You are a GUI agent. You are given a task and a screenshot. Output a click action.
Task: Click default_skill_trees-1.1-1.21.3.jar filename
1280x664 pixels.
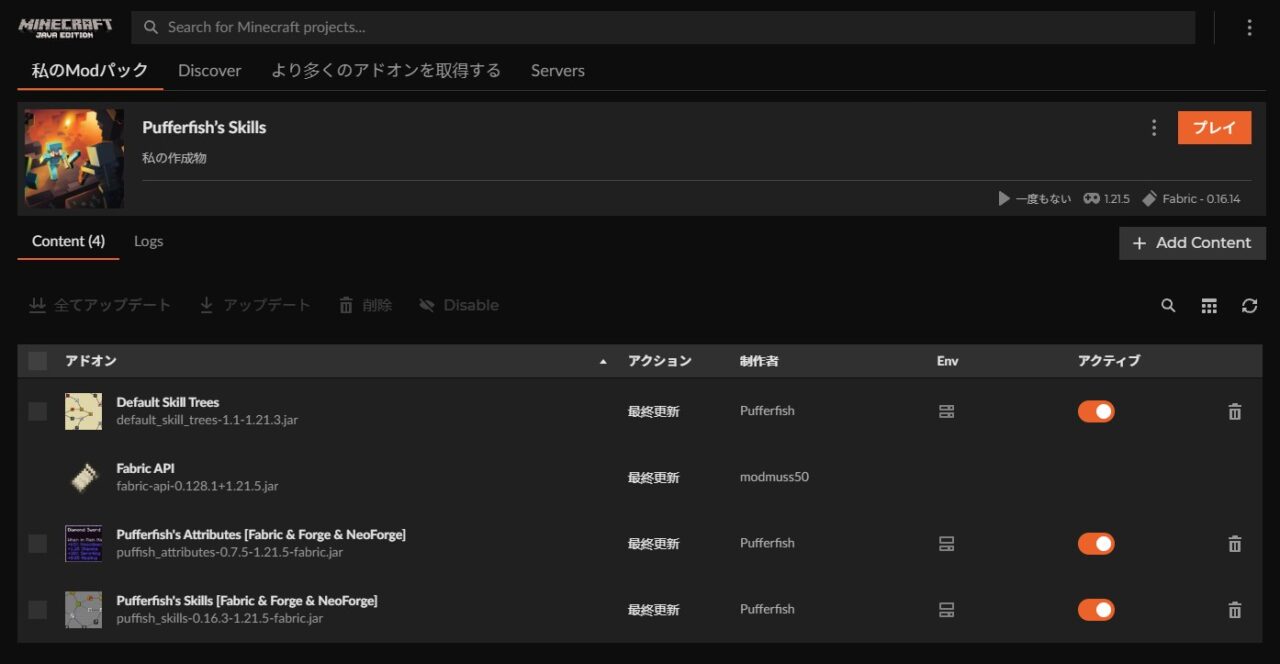(x=207, y=420)
